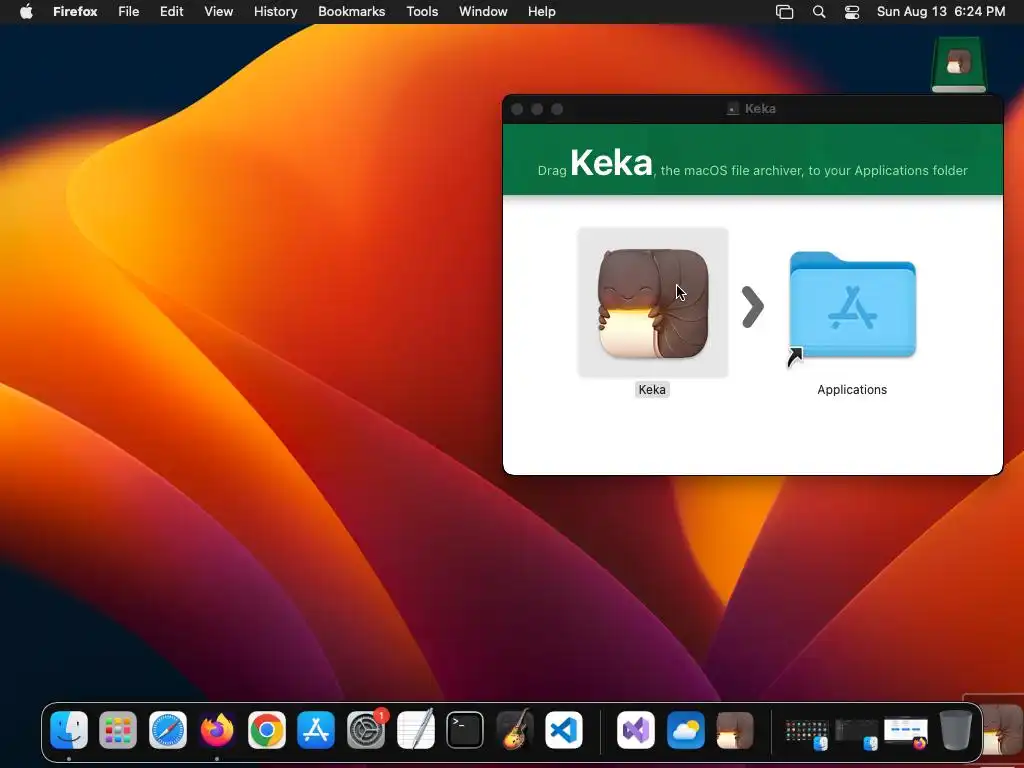Open Finder from the Dock
This screenshot has height=768, width=1024.
(69, 730)
